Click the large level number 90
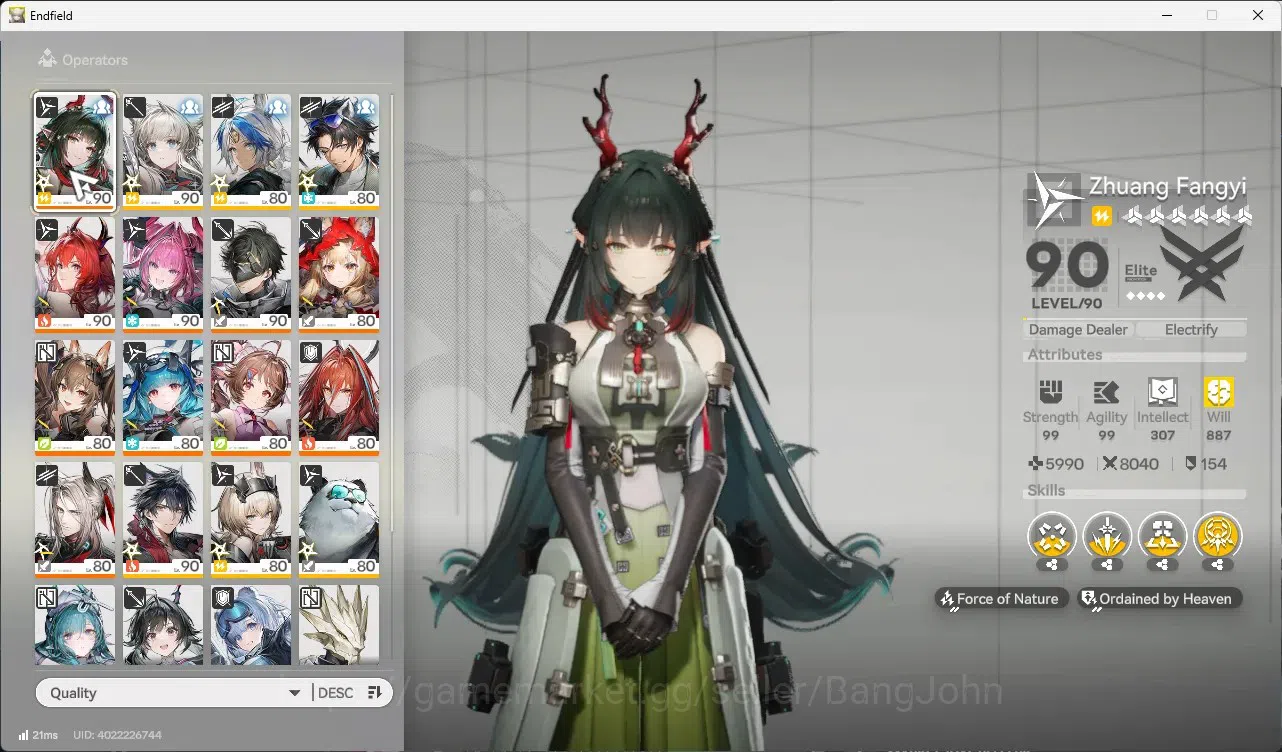This screenshot has height=752, width=1282. (1067, 265)
